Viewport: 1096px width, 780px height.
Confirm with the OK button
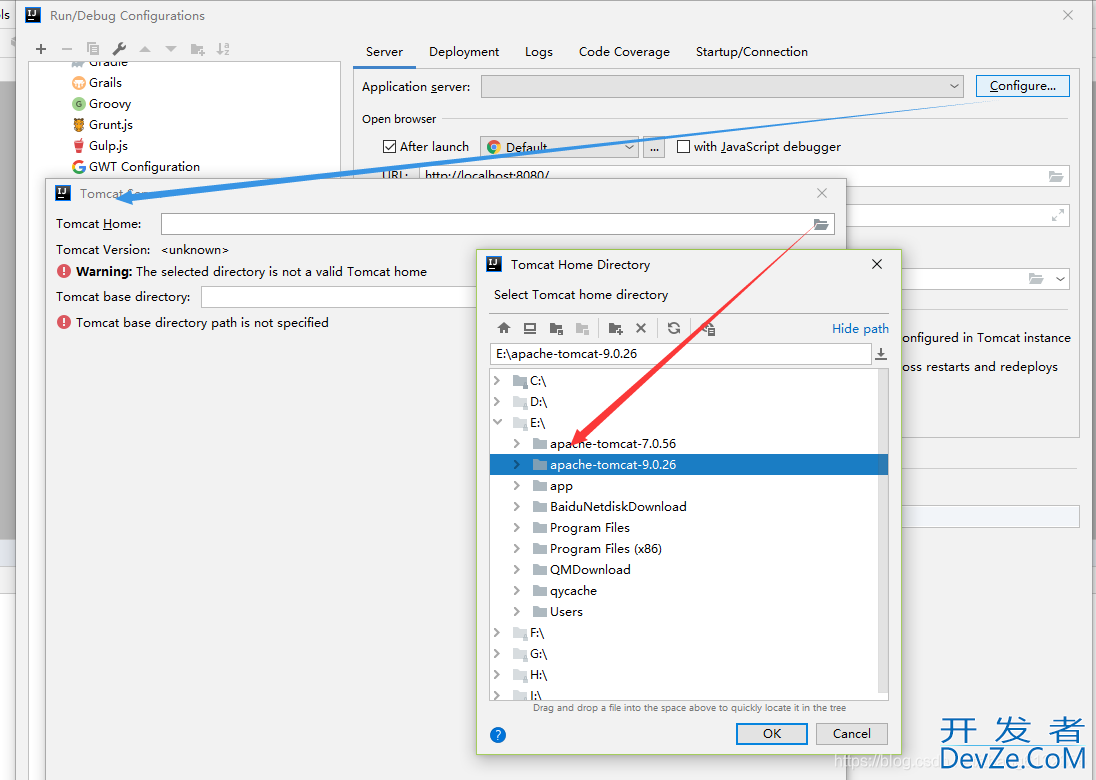click(x=772, y=734)
